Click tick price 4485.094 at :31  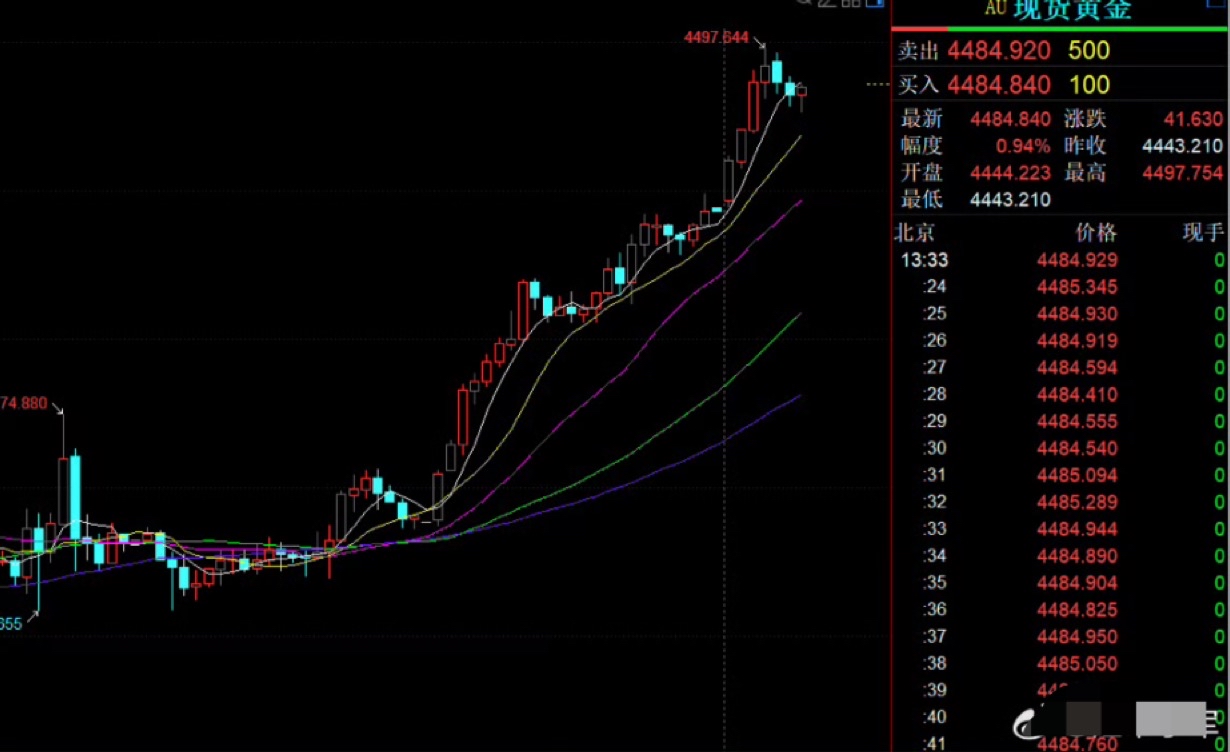click(x=1077, y=476)
